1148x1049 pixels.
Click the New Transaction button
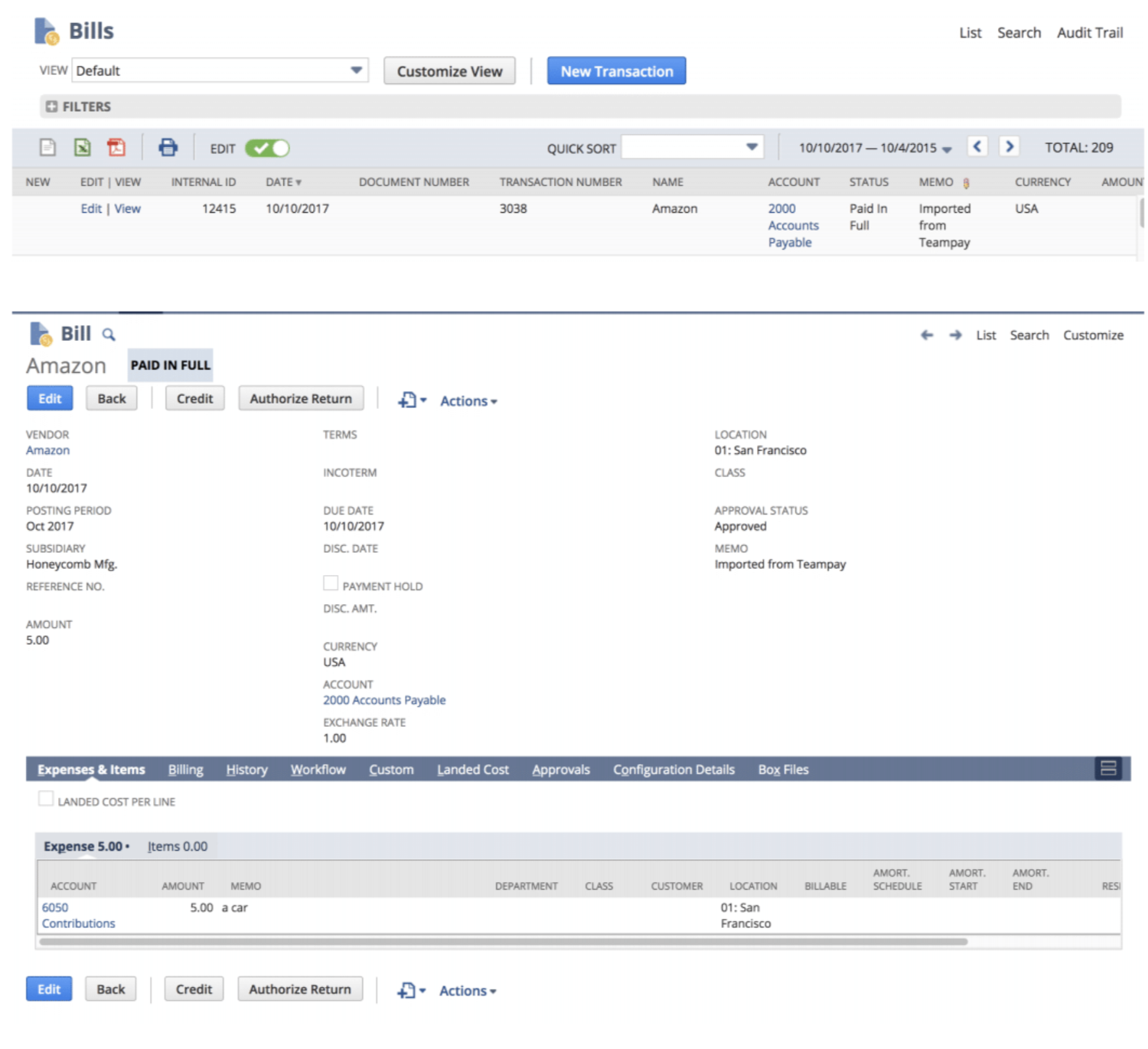(616, 71)
